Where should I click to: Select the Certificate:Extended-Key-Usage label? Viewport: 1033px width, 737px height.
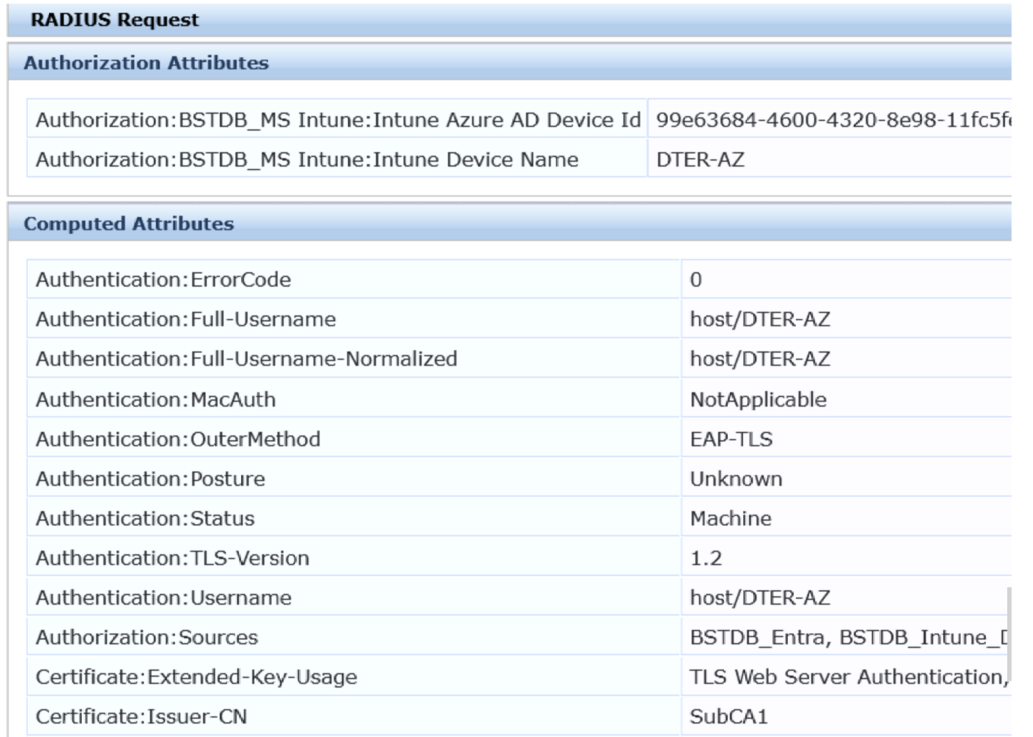196,677
